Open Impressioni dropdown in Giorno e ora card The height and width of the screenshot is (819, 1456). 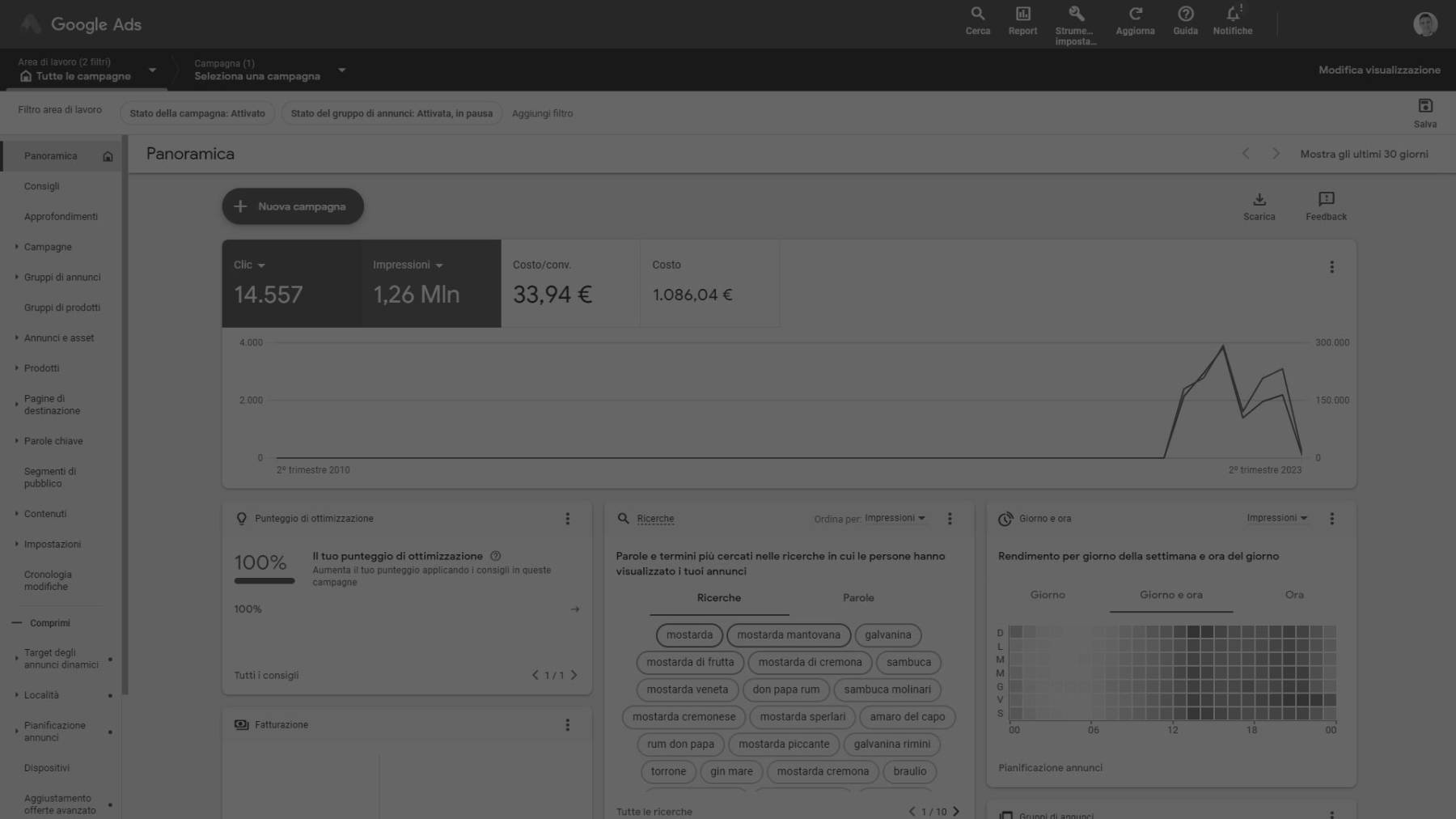(x=1276, y=518)
